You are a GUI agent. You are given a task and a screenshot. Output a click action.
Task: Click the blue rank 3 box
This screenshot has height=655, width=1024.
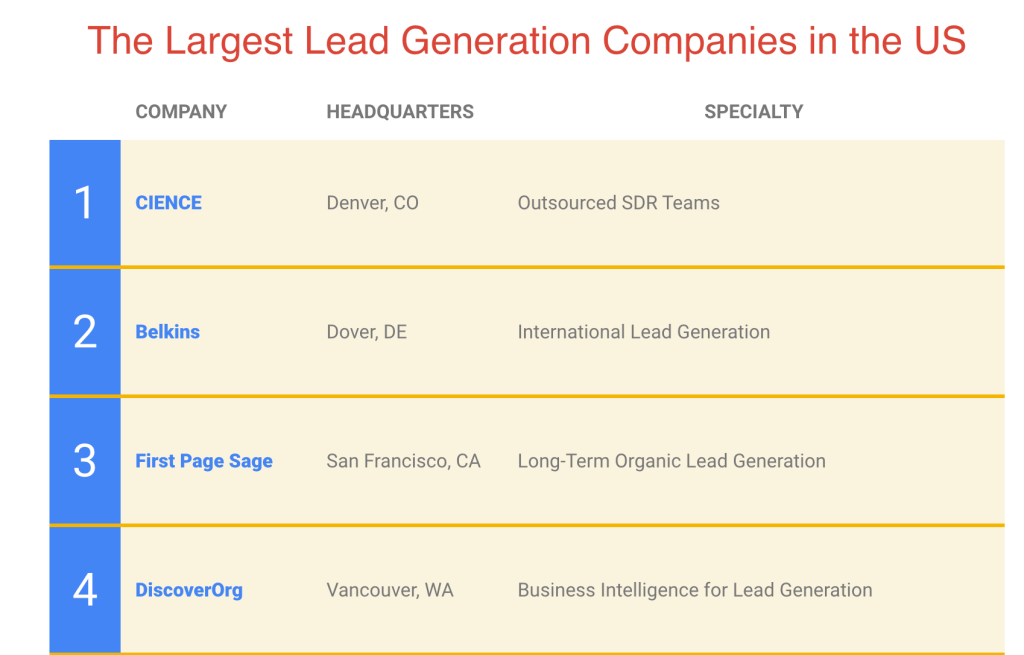tap(85, 461)
